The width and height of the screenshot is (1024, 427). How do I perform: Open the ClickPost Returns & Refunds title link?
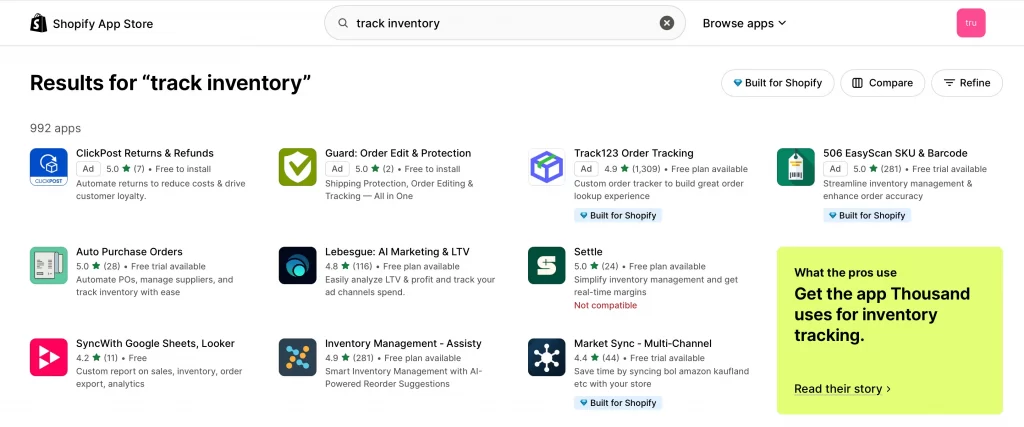(145, 153)
